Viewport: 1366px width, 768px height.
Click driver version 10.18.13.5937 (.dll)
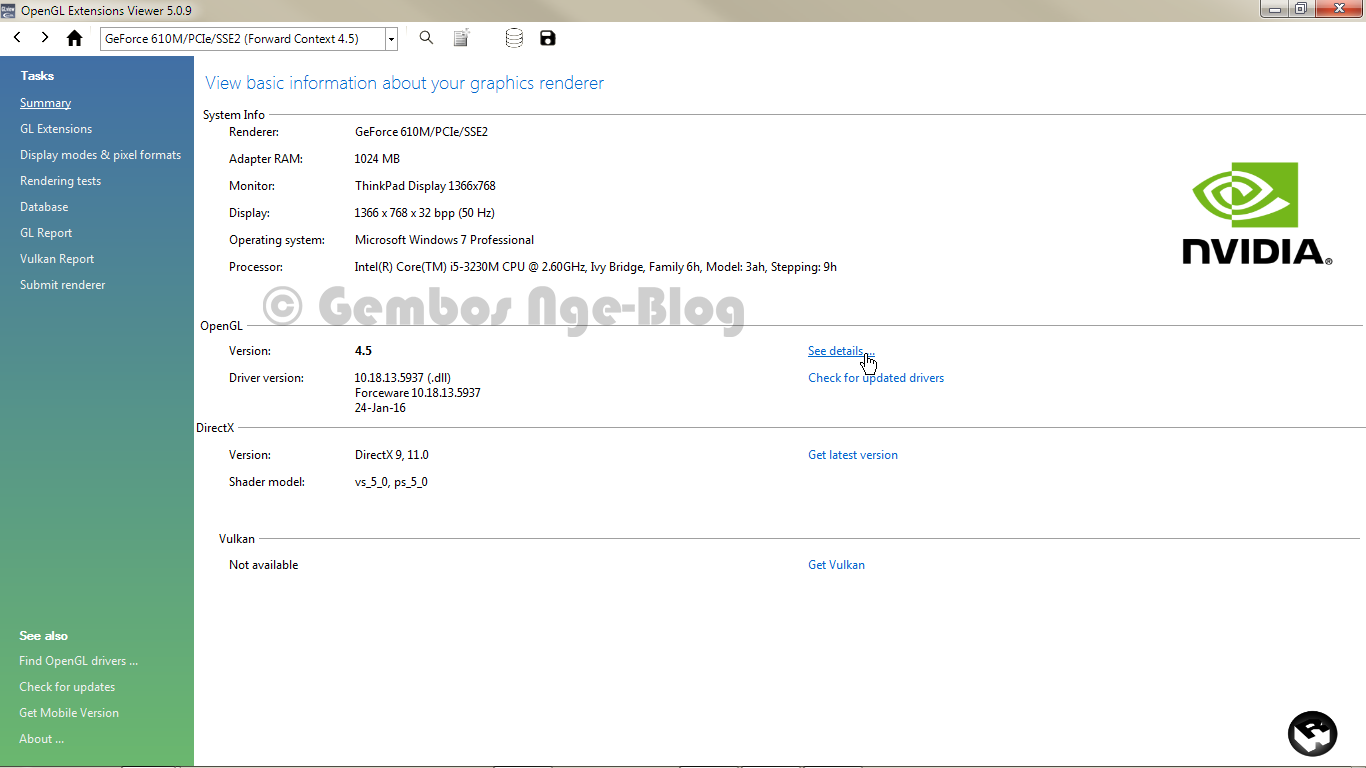pyautogui.click(x=402, y=378)
